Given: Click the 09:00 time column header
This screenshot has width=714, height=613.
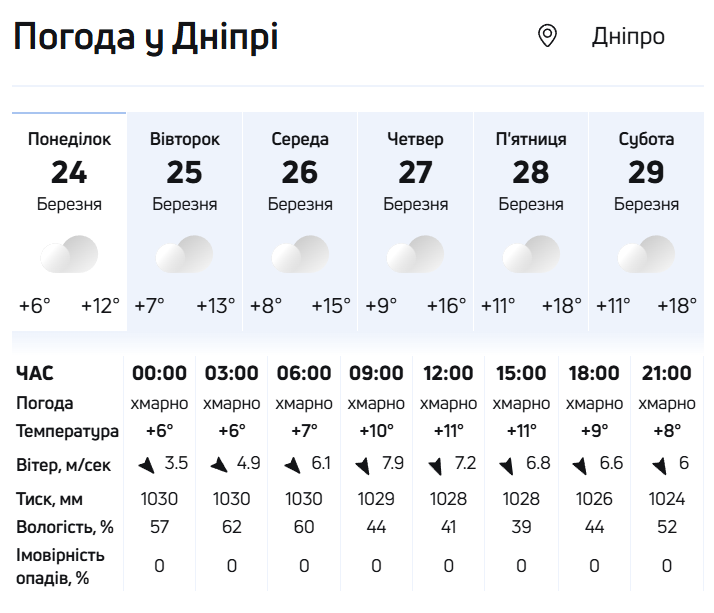Looking at the screenshot, I should 376,374.
